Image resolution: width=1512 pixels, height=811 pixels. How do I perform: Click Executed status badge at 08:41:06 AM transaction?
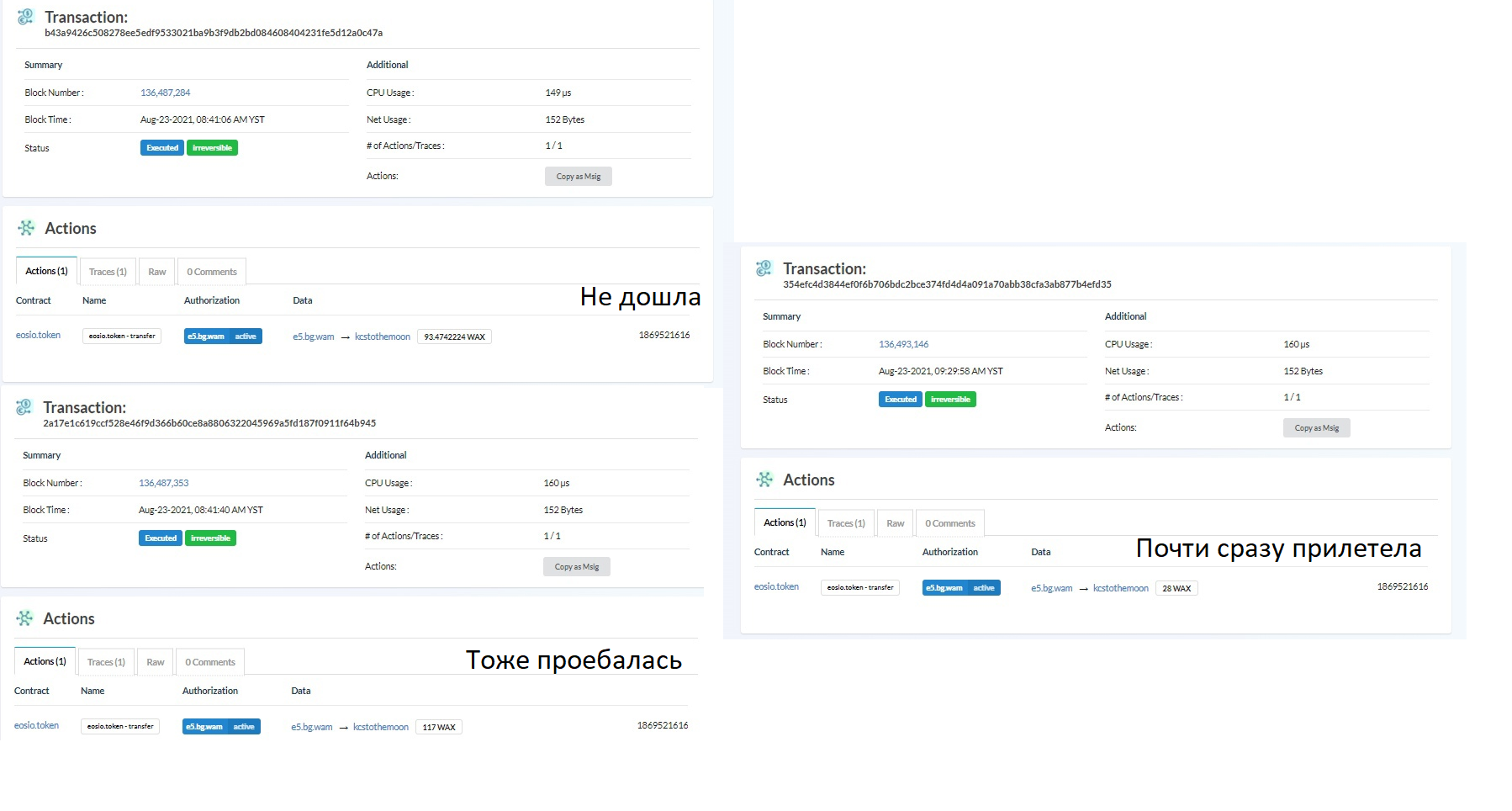(162, 147)
